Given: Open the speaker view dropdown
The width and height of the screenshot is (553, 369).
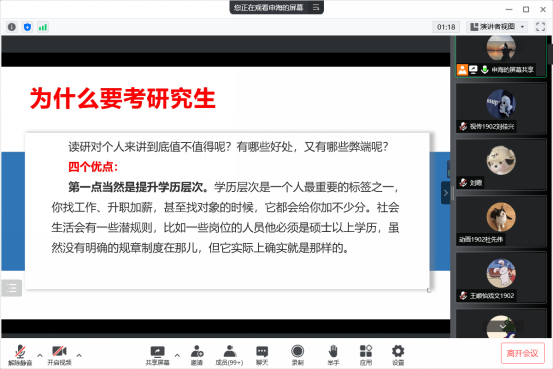Looking at the screenshot, I should [x=498, y=27].
